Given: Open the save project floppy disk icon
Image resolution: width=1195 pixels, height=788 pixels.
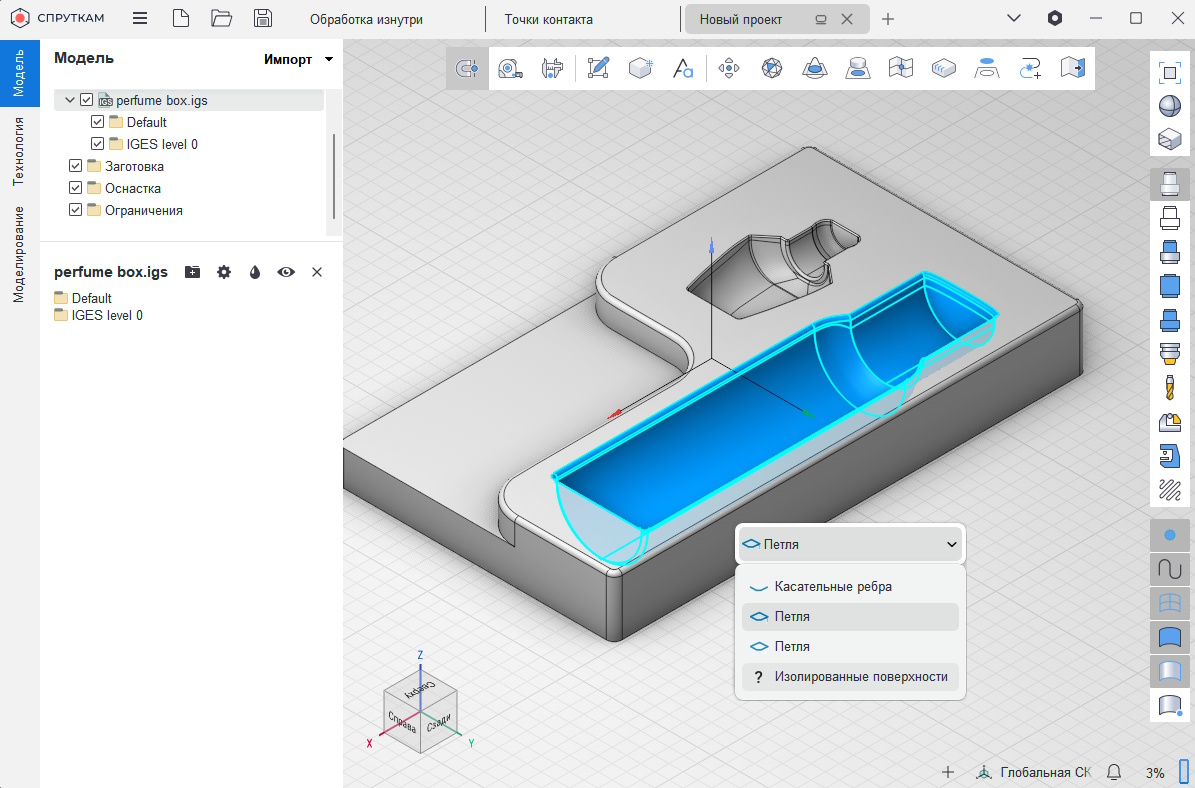Looking at the screenshot, I should (263, 18).
